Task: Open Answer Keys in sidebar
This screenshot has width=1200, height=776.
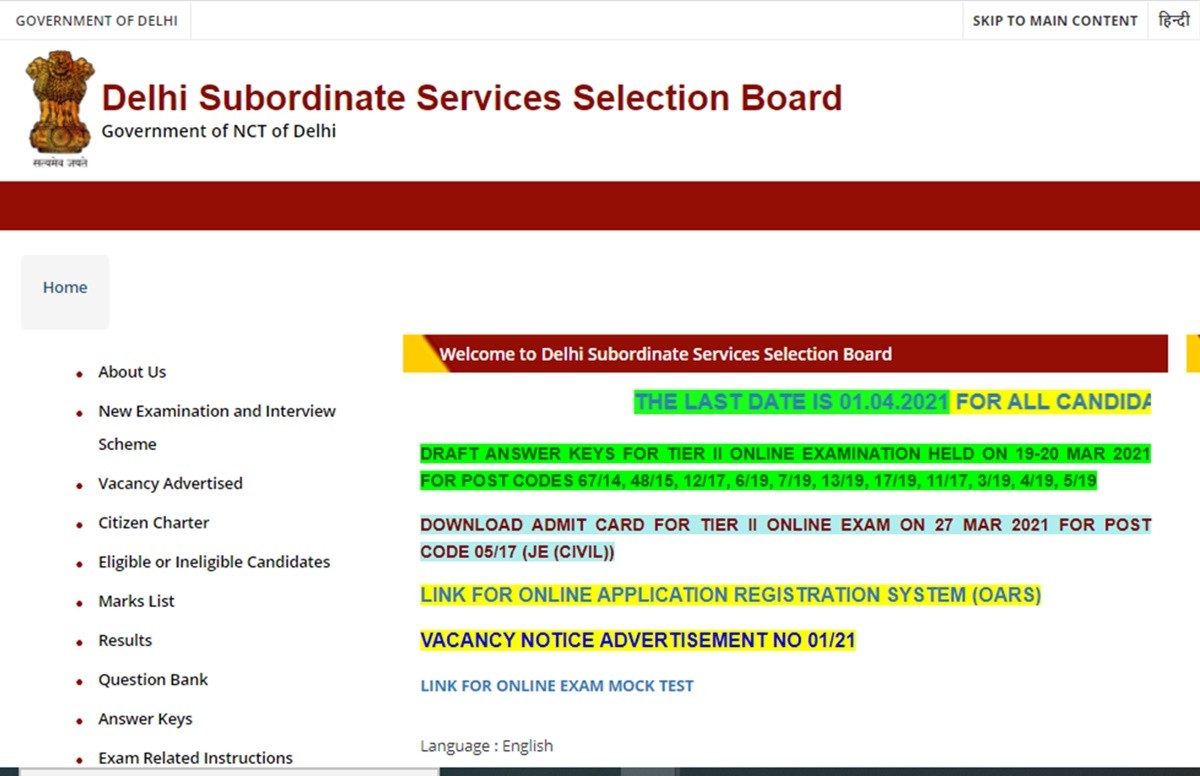Action: click(x=145, y=719)
